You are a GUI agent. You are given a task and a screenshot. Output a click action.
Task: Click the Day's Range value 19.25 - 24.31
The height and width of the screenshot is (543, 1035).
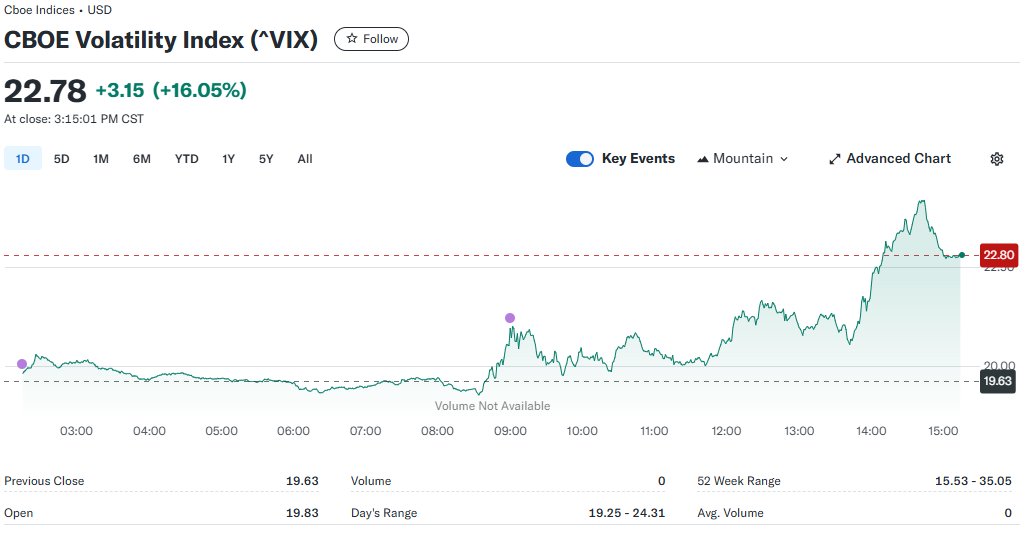(626, 513)
